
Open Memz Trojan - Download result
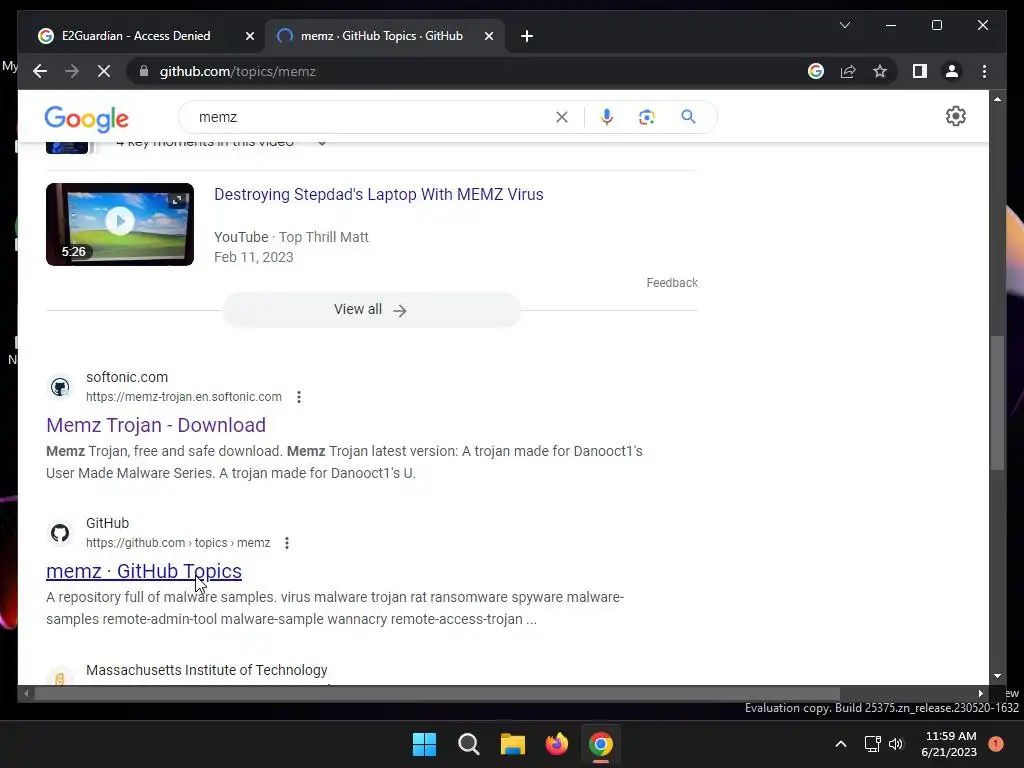pyautogui.click(x=156, y=425)
